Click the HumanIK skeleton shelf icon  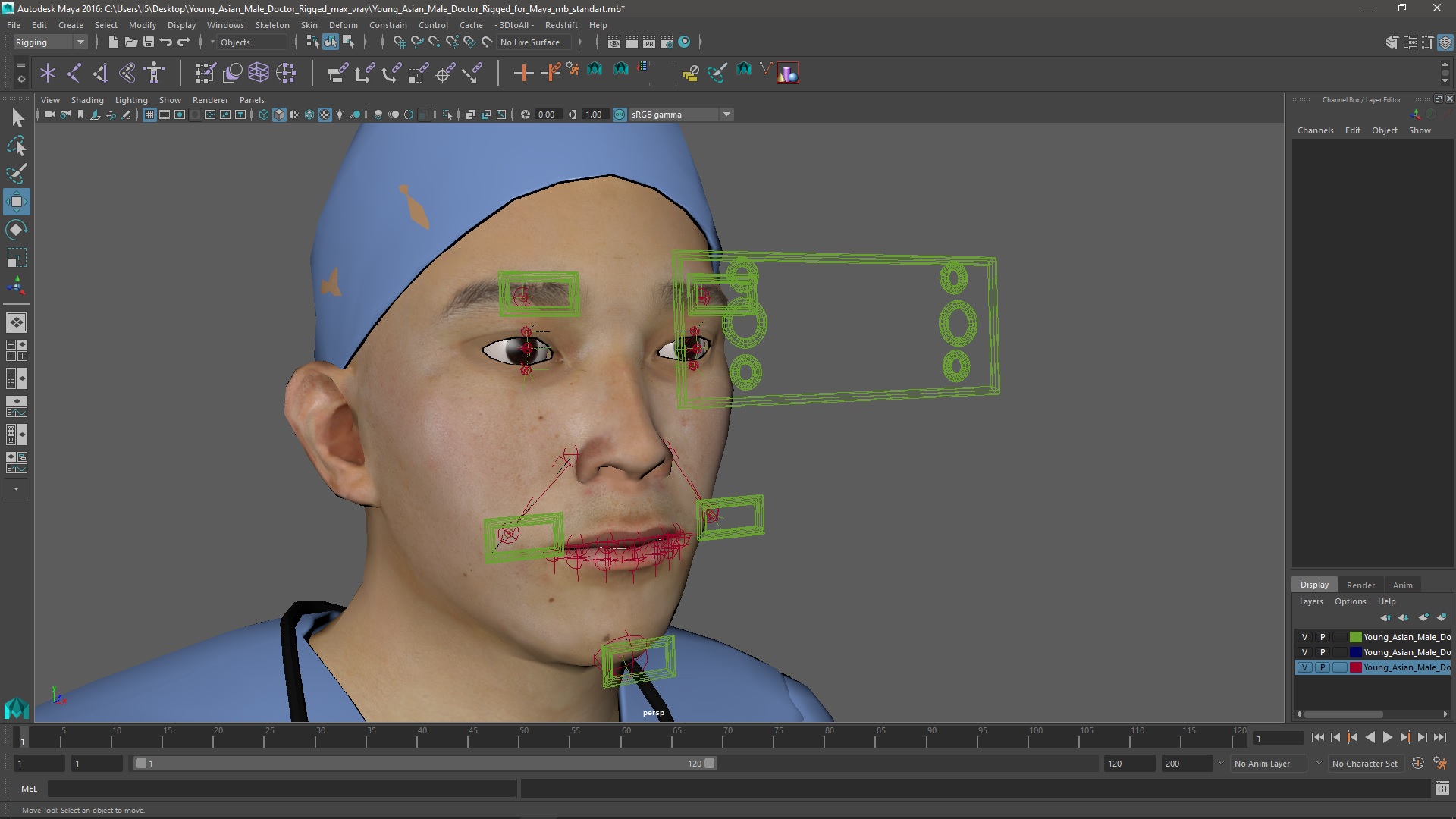(154, 73)
